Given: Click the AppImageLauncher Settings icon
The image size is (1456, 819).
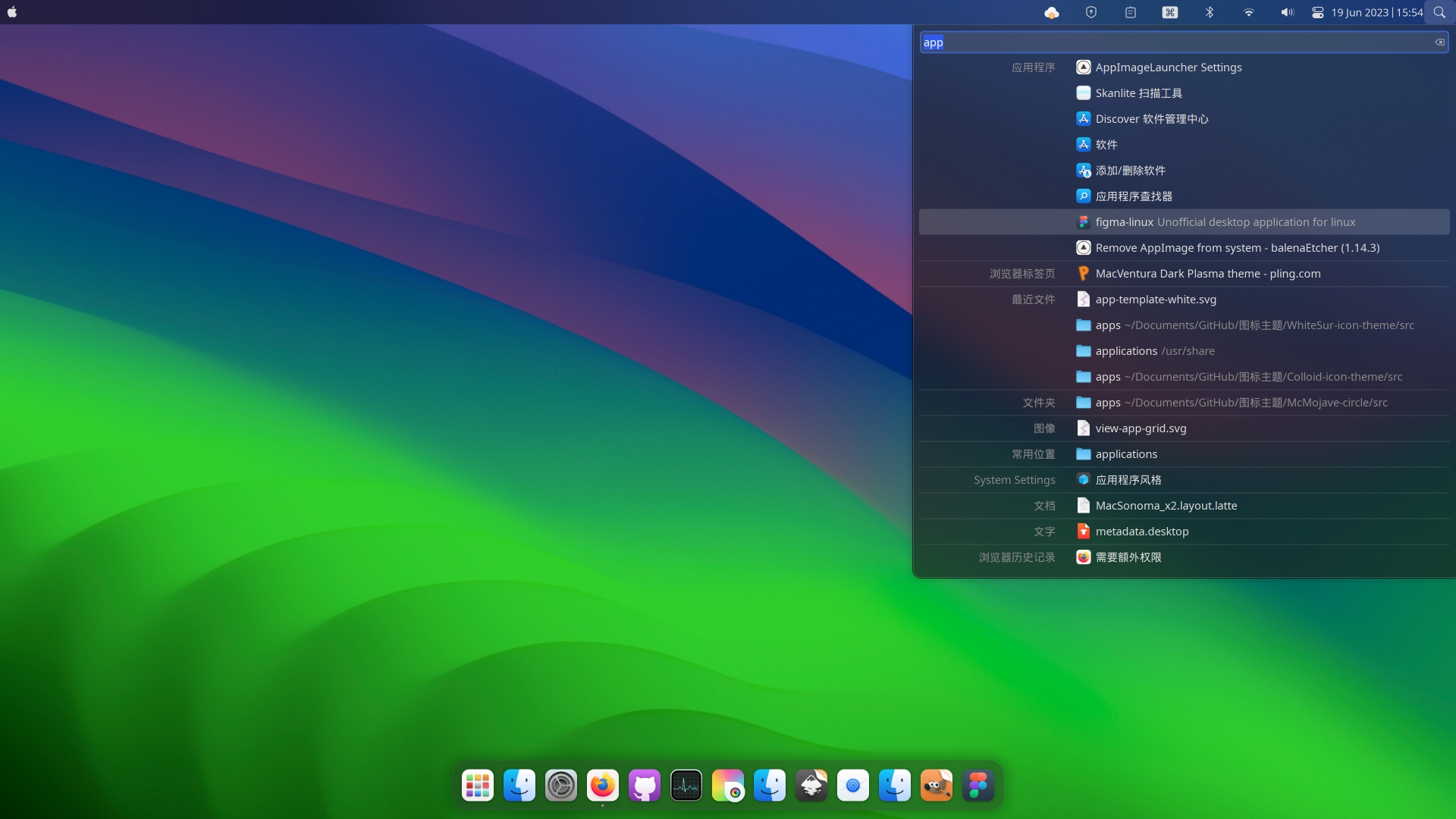Looking at the screenshot, I should click(x=1084, y=67).
